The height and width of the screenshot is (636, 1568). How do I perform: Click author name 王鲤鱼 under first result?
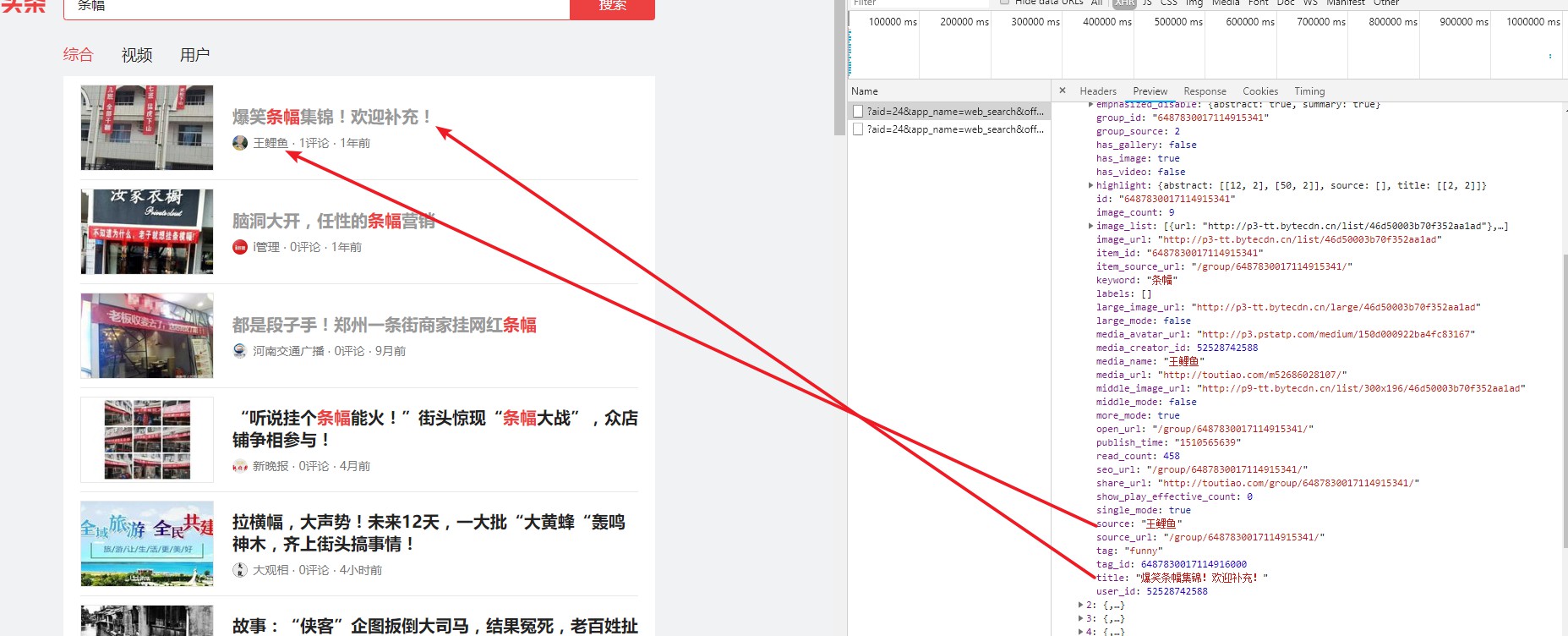270,143
